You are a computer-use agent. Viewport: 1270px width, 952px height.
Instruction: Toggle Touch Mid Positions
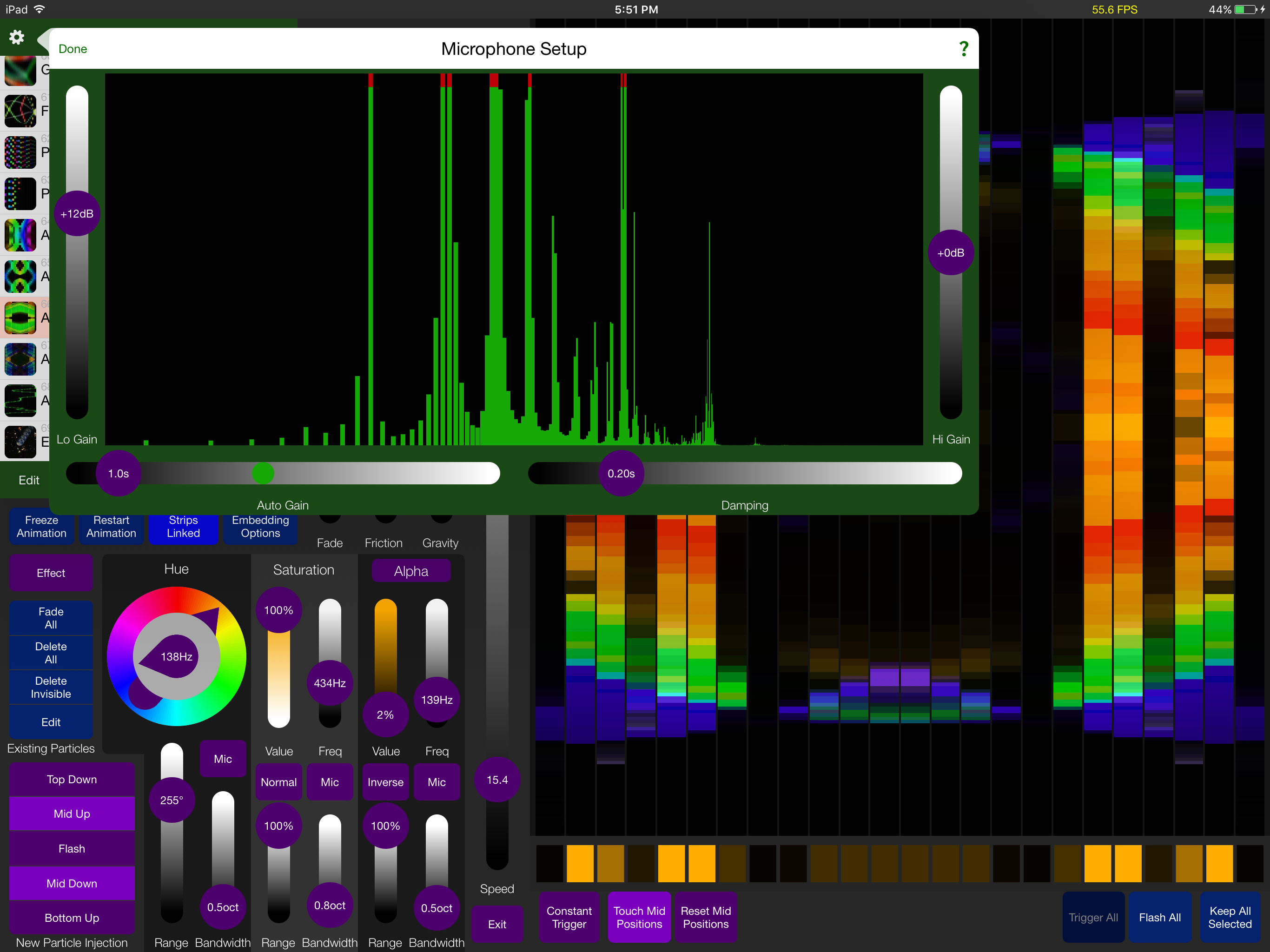639,917
